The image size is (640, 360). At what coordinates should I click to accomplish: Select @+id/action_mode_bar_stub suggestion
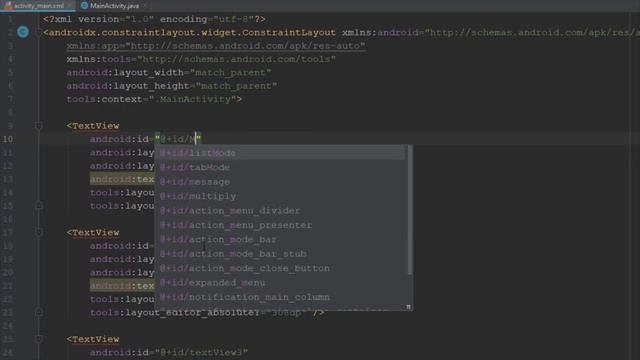click(280, 254)
